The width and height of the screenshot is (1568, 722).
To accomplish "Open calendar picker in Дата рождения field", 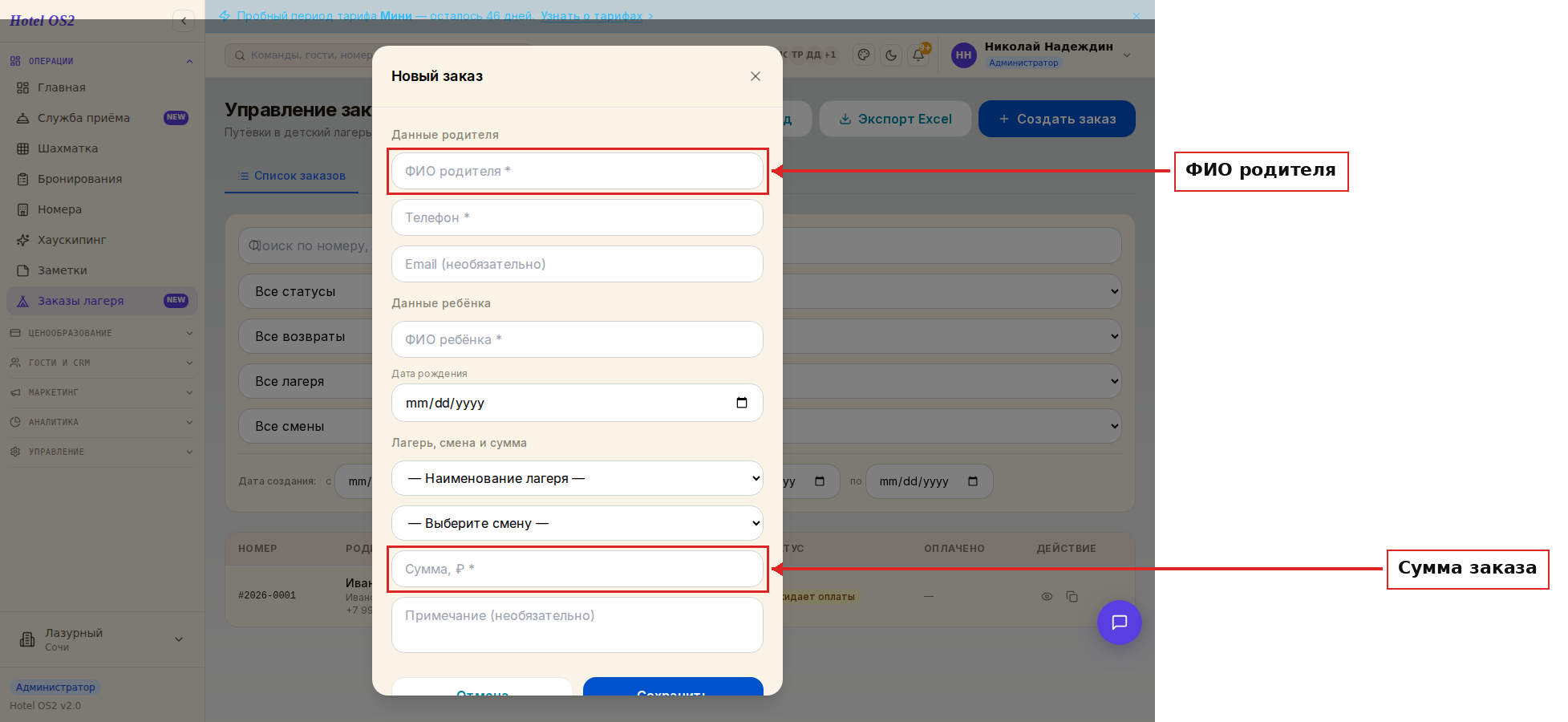I will pyautogui.click(x=742, y=403).
